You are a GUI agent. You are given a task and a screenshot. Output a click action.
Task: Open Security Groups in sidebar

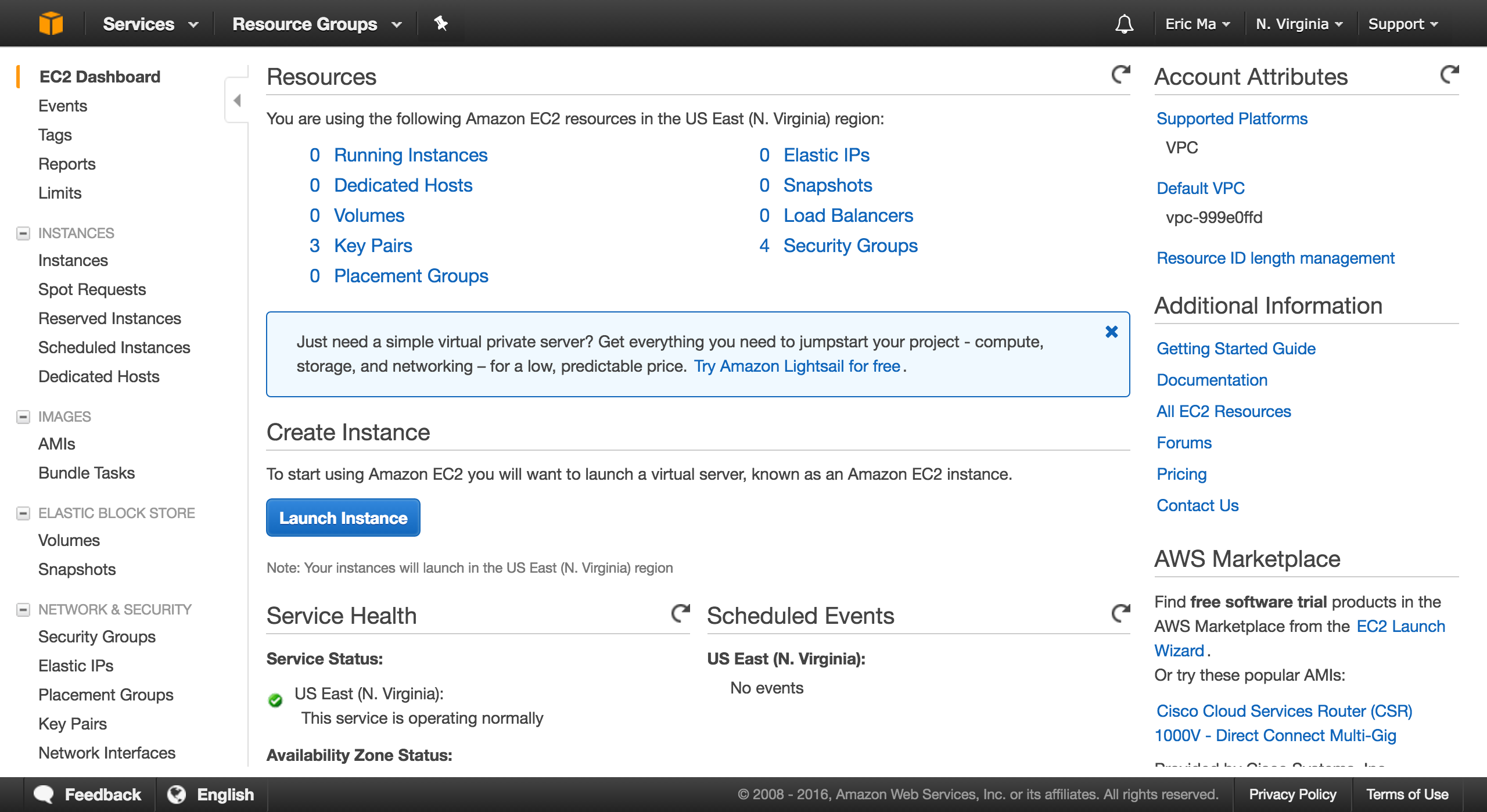97,637
